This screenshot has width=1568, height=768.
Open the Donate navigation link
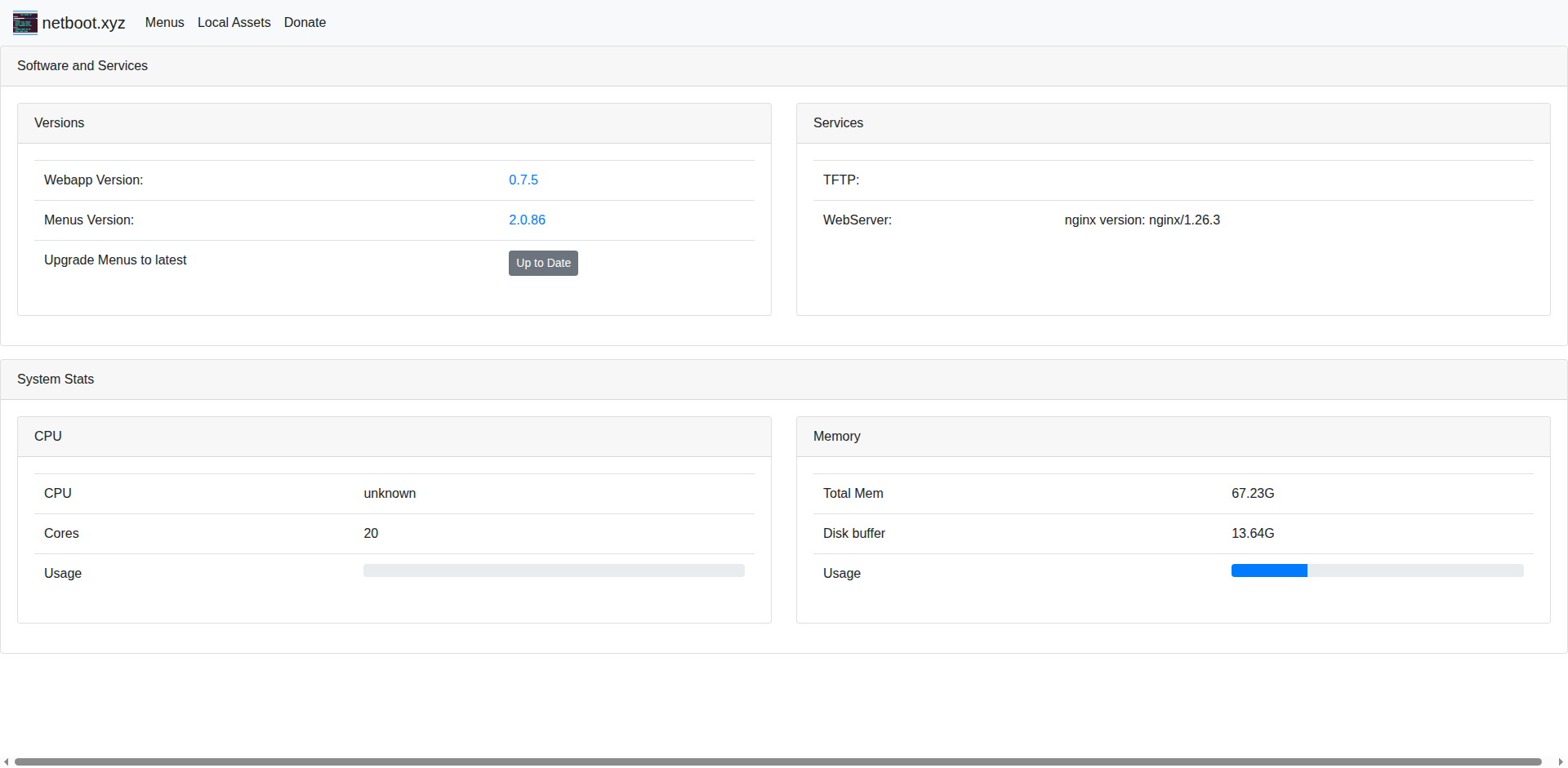(x=305, y=23)
